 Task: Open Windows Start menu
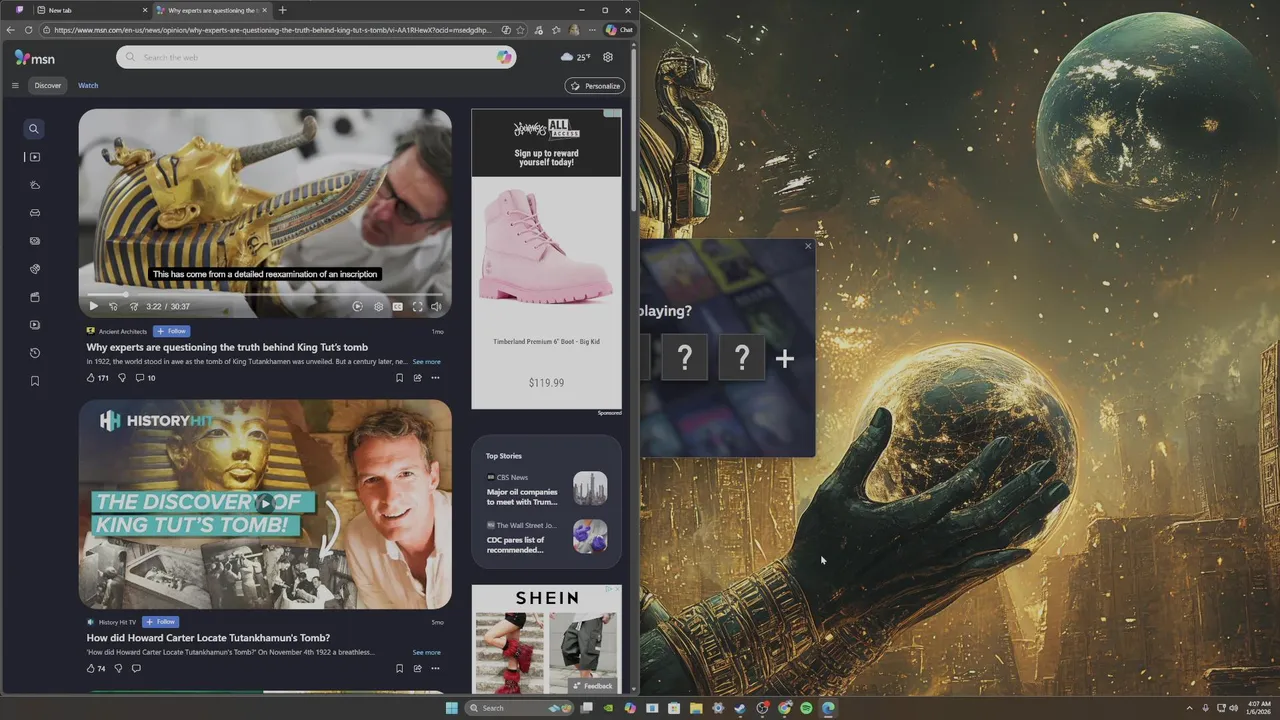[x=451, y=708]
